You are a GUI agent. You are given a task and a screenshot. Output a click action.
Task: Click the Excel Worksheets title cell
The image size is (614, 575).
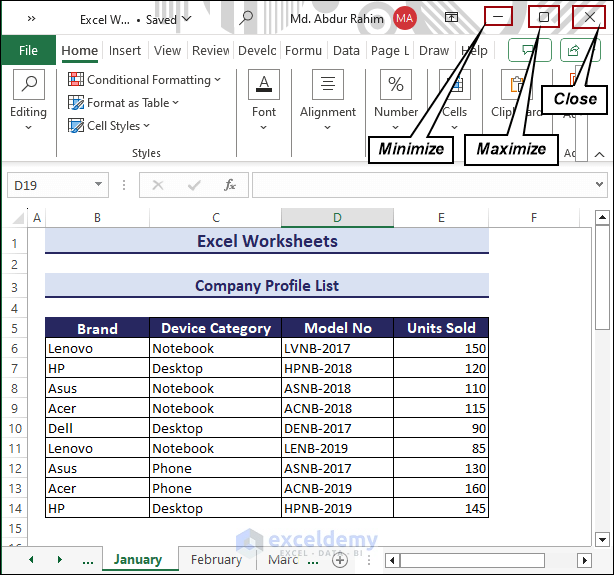click(267, 241)
